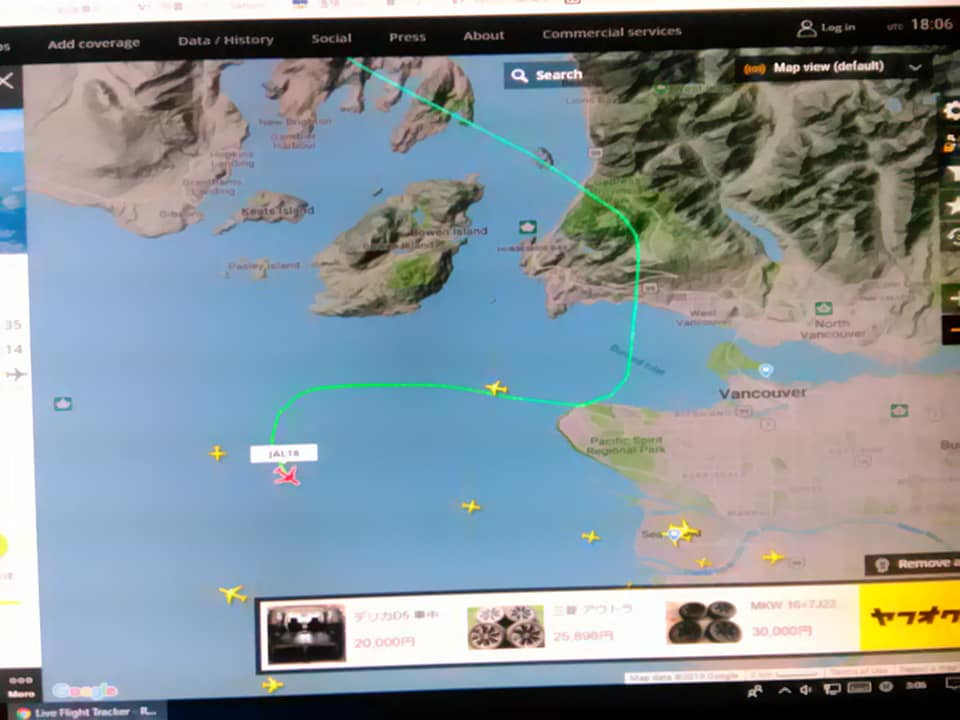Viewport: 960px width, 720px height.
Task: Click the refresh icon below the star in right toolbar
Action: tap(953, 236)
